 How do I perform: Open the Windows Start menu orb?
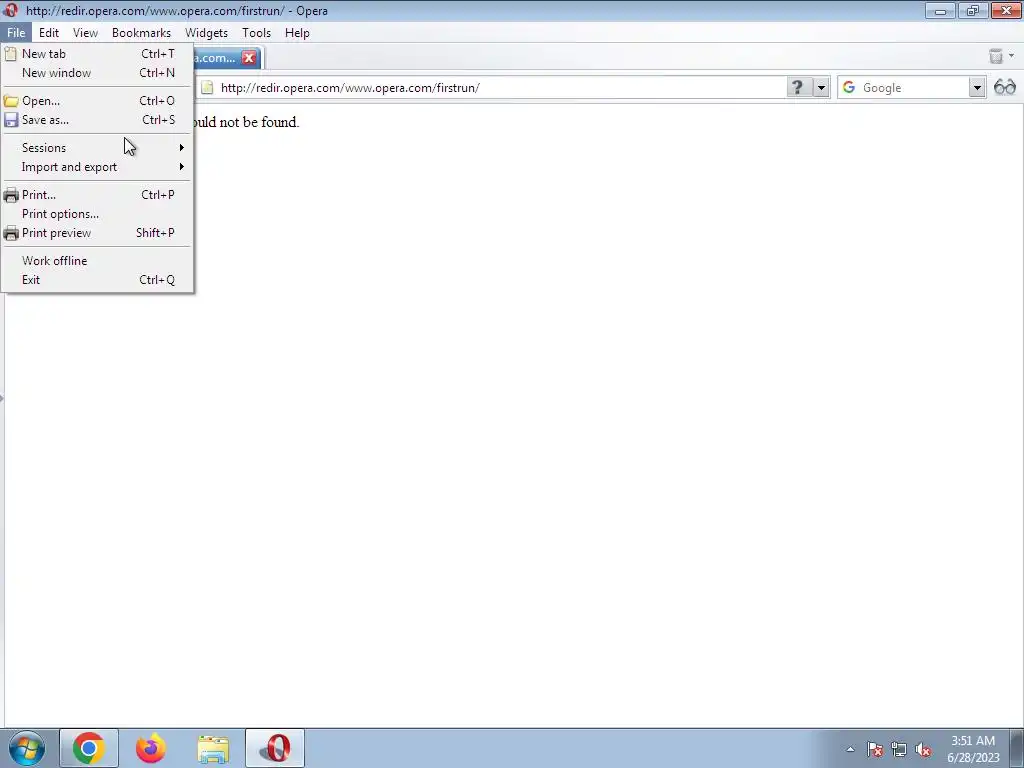27,748
